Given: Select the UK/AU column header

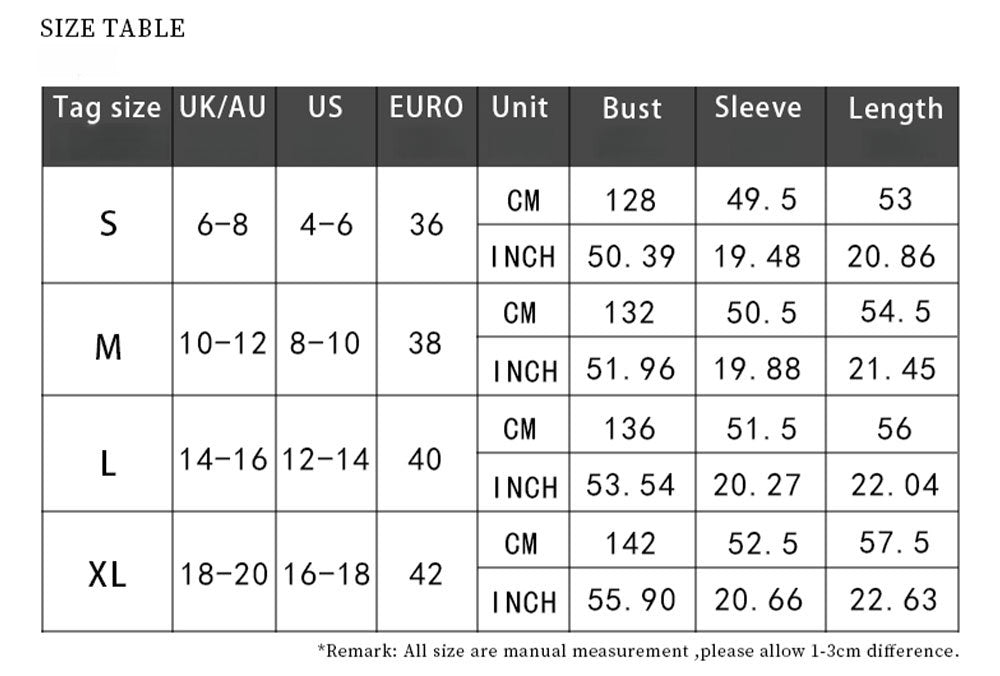Looking at the screenshot, I should pyautogui.click(x=223, y=108).
